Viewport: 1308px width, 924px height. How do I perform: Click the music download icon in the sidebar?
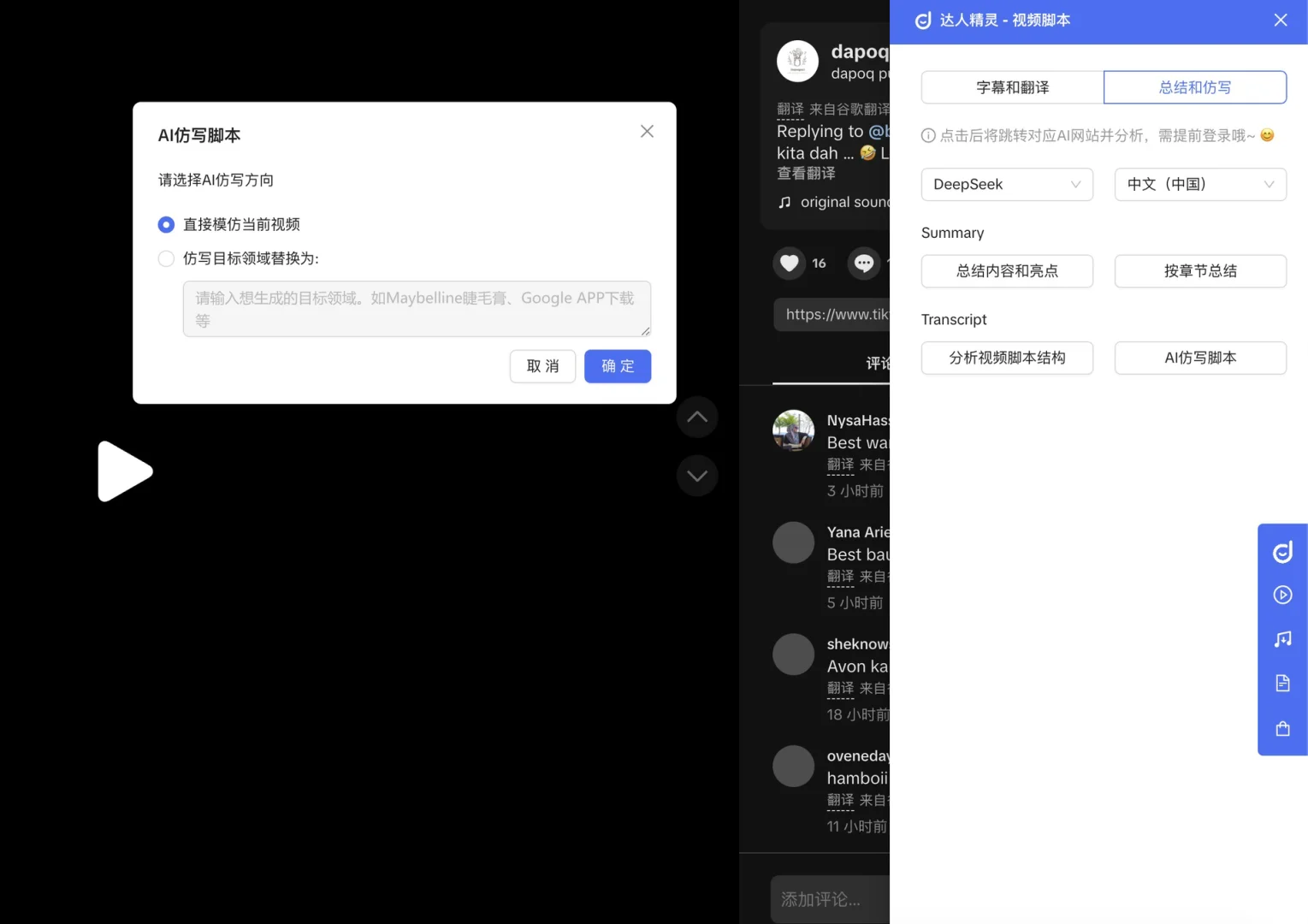[1282, 638]
